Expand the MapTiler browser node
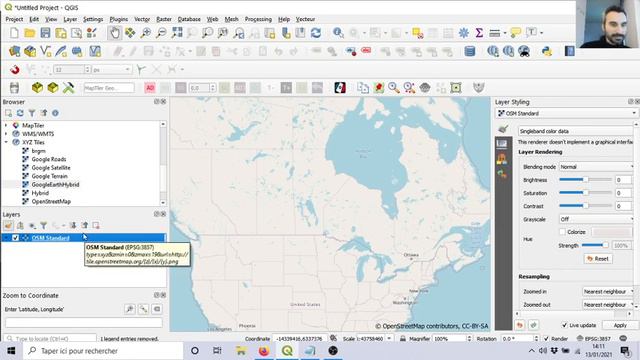640x360 pixels. [6, 125]
